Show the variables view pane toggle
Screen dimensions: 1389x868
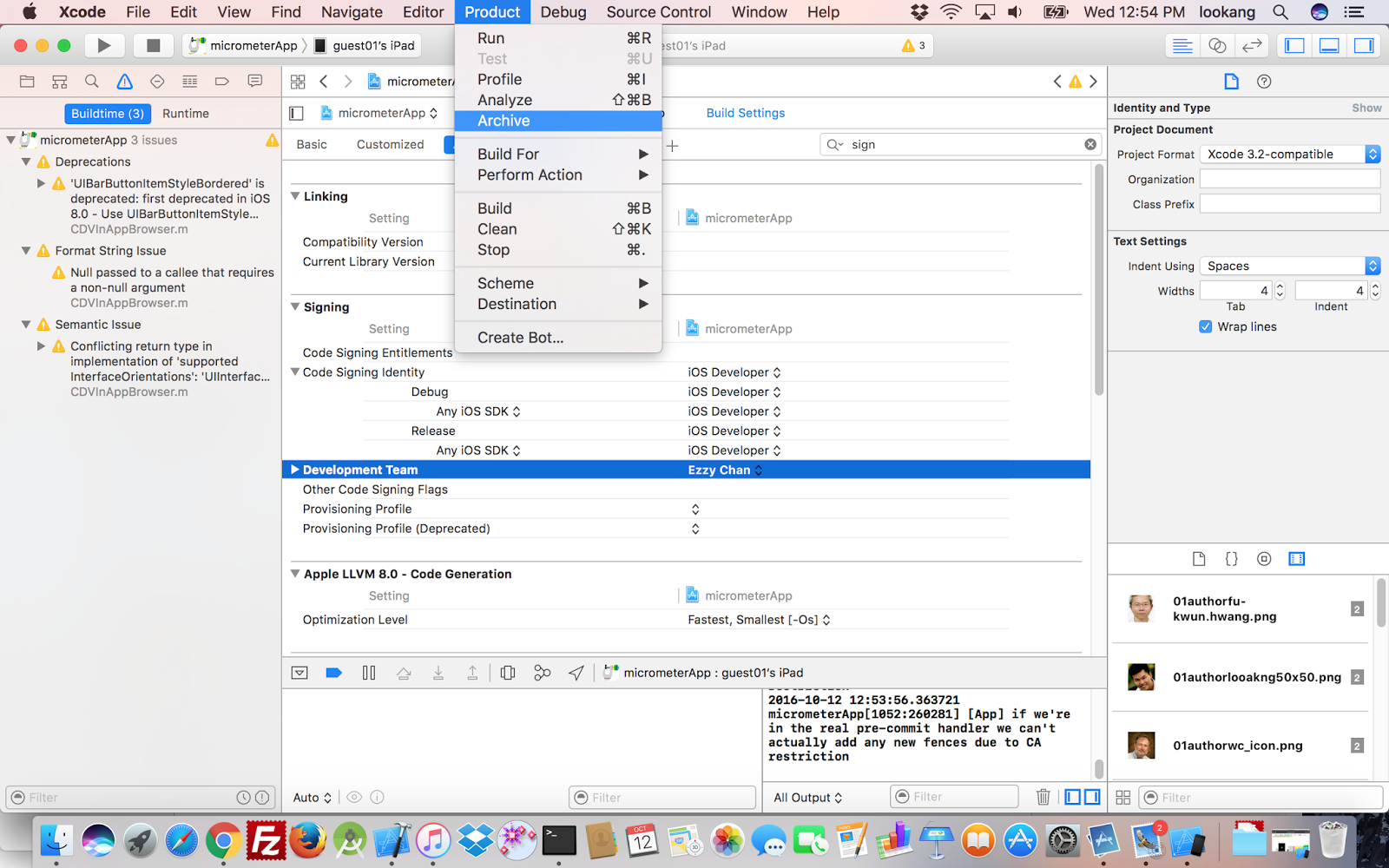pyautogui.click(x=1073, y=797)
